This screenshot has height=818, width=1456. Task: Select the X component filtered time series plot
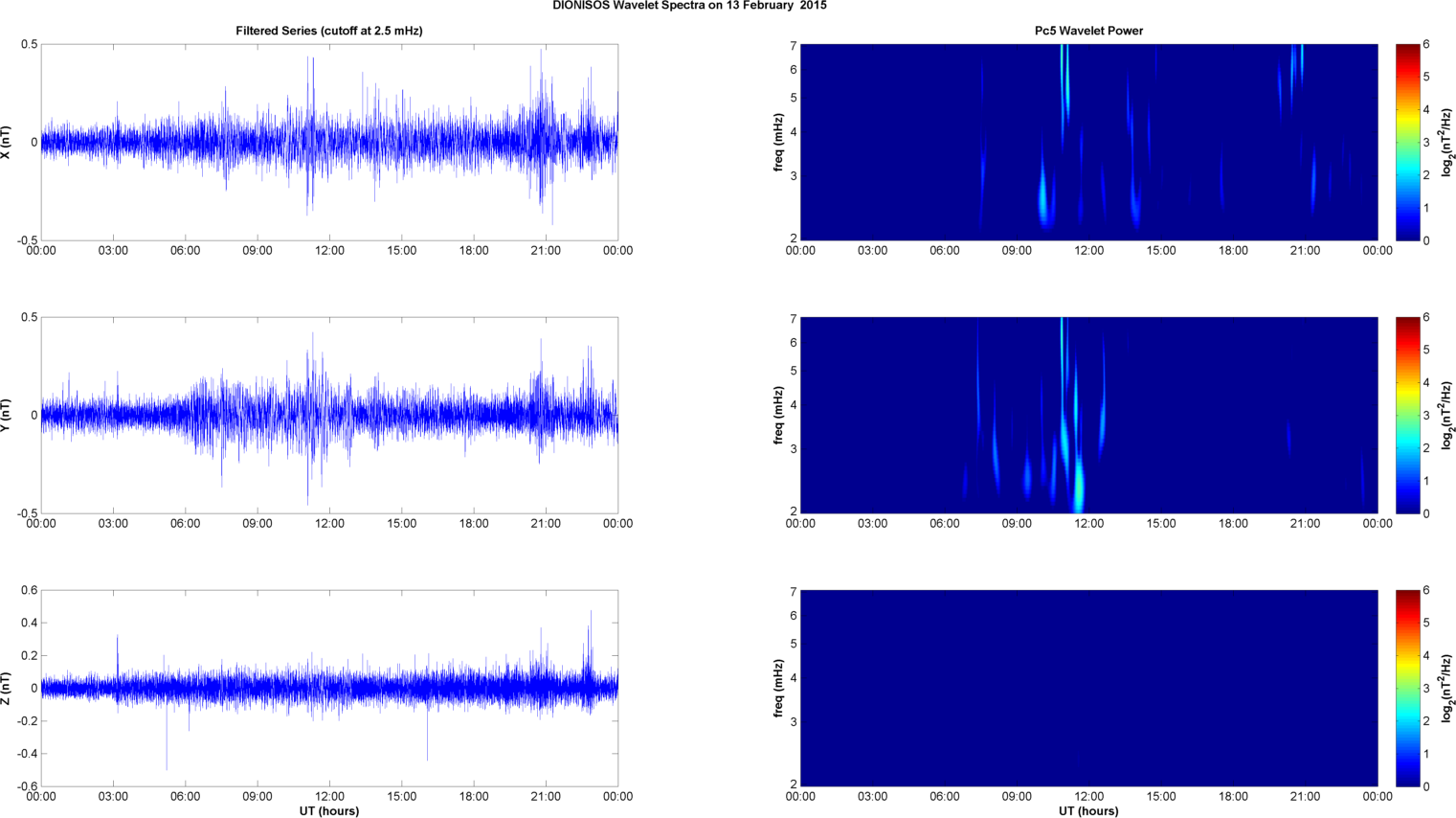point(329,143)
